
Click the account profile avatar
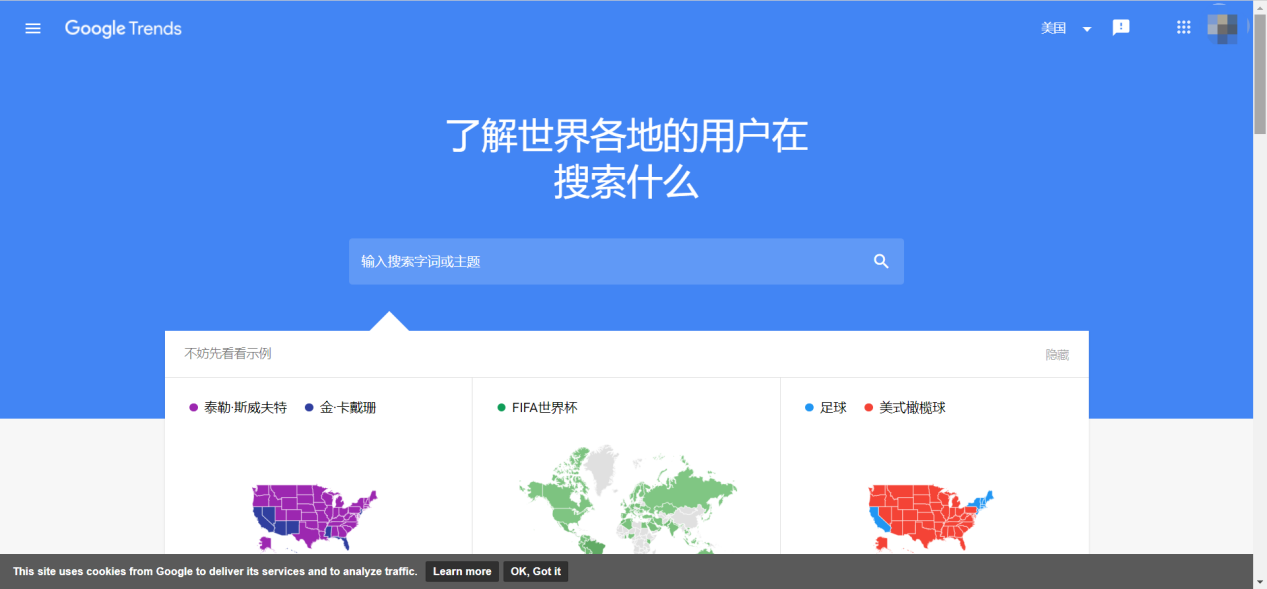coord(1224,27)
